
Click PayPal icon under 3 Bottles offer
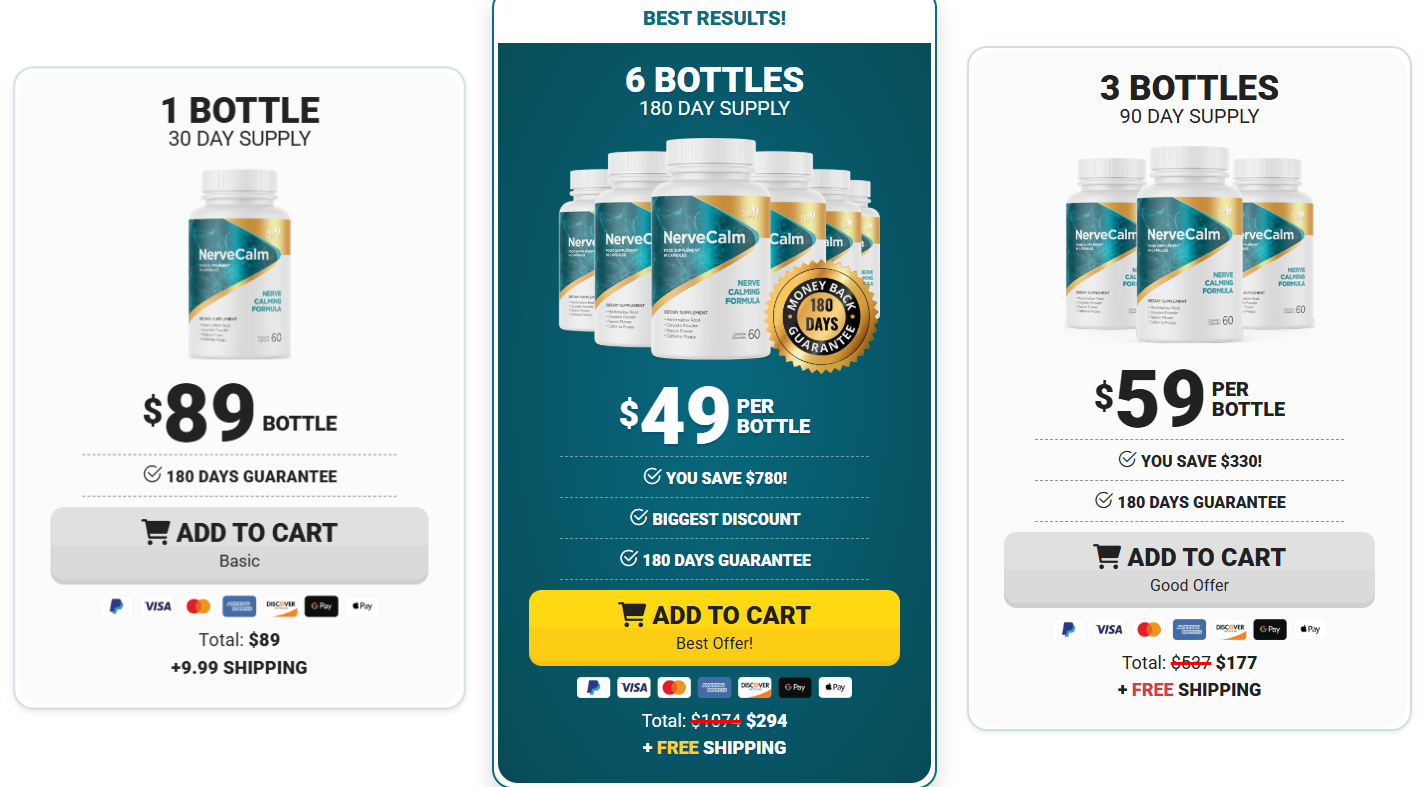point(1068,630)
